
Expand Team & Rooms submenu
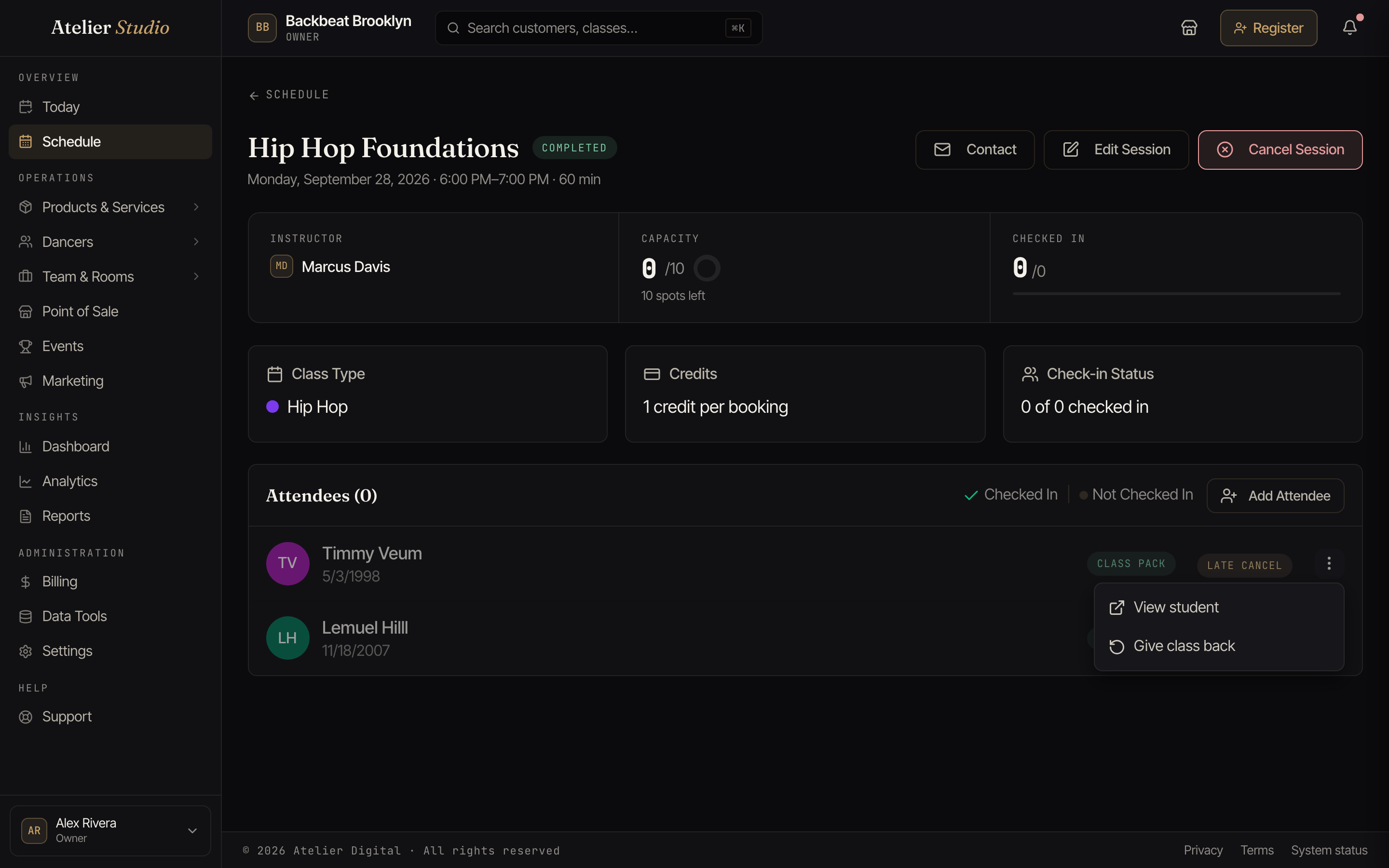point(110,277)
